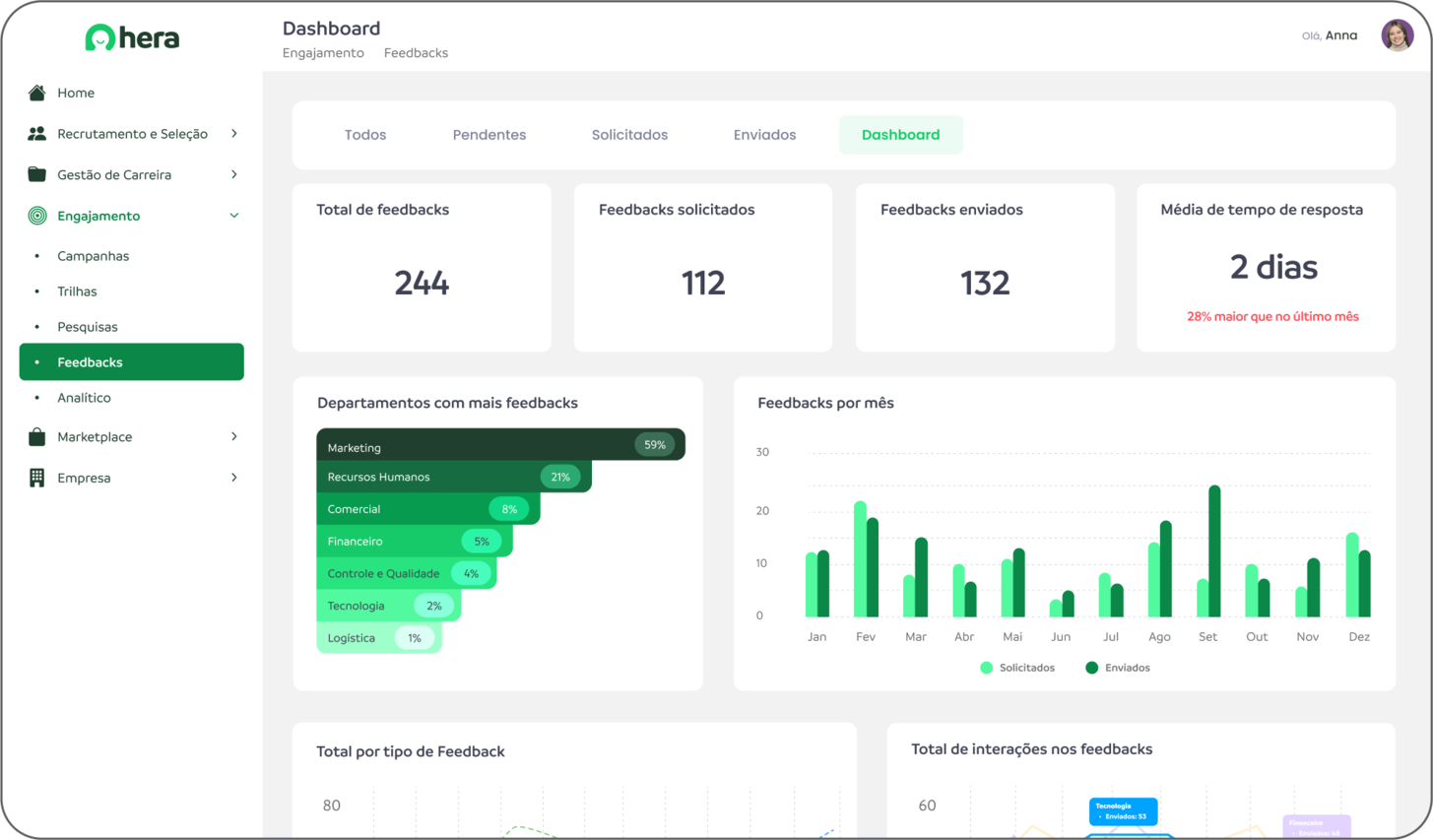Switch to the Pendentes tab
The height and width of the screenshot is (840, 1433).
489,135
